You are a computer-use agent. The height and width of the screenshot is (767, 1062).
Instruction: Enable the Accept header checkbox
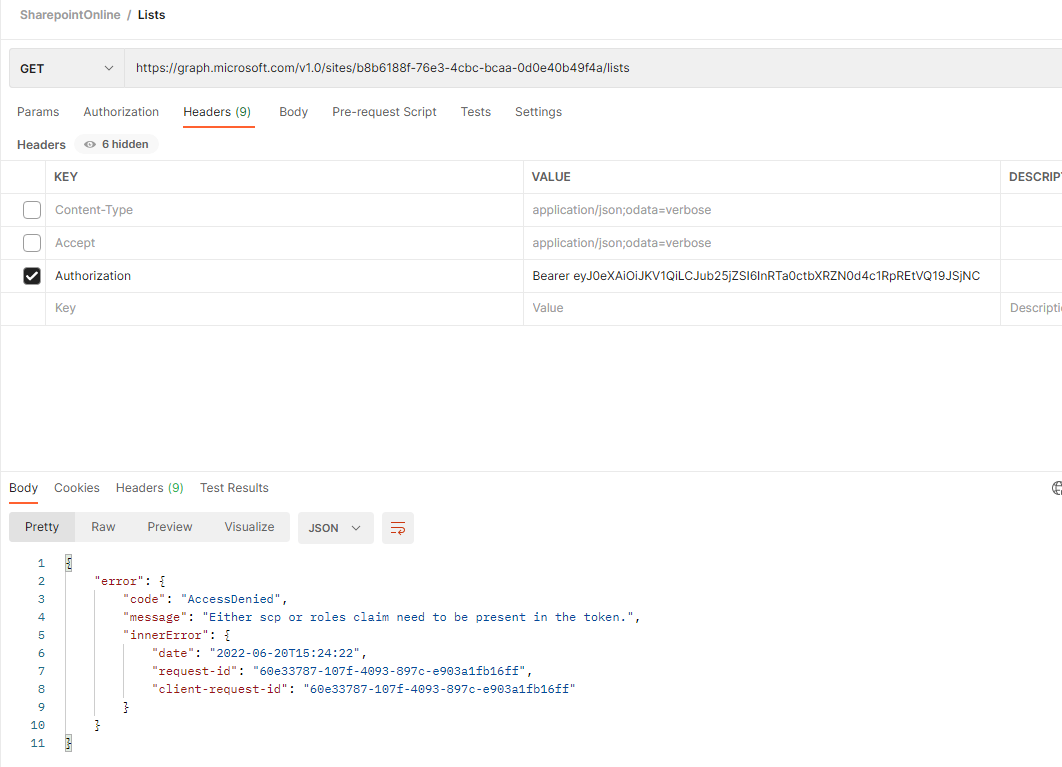(31, 242)
